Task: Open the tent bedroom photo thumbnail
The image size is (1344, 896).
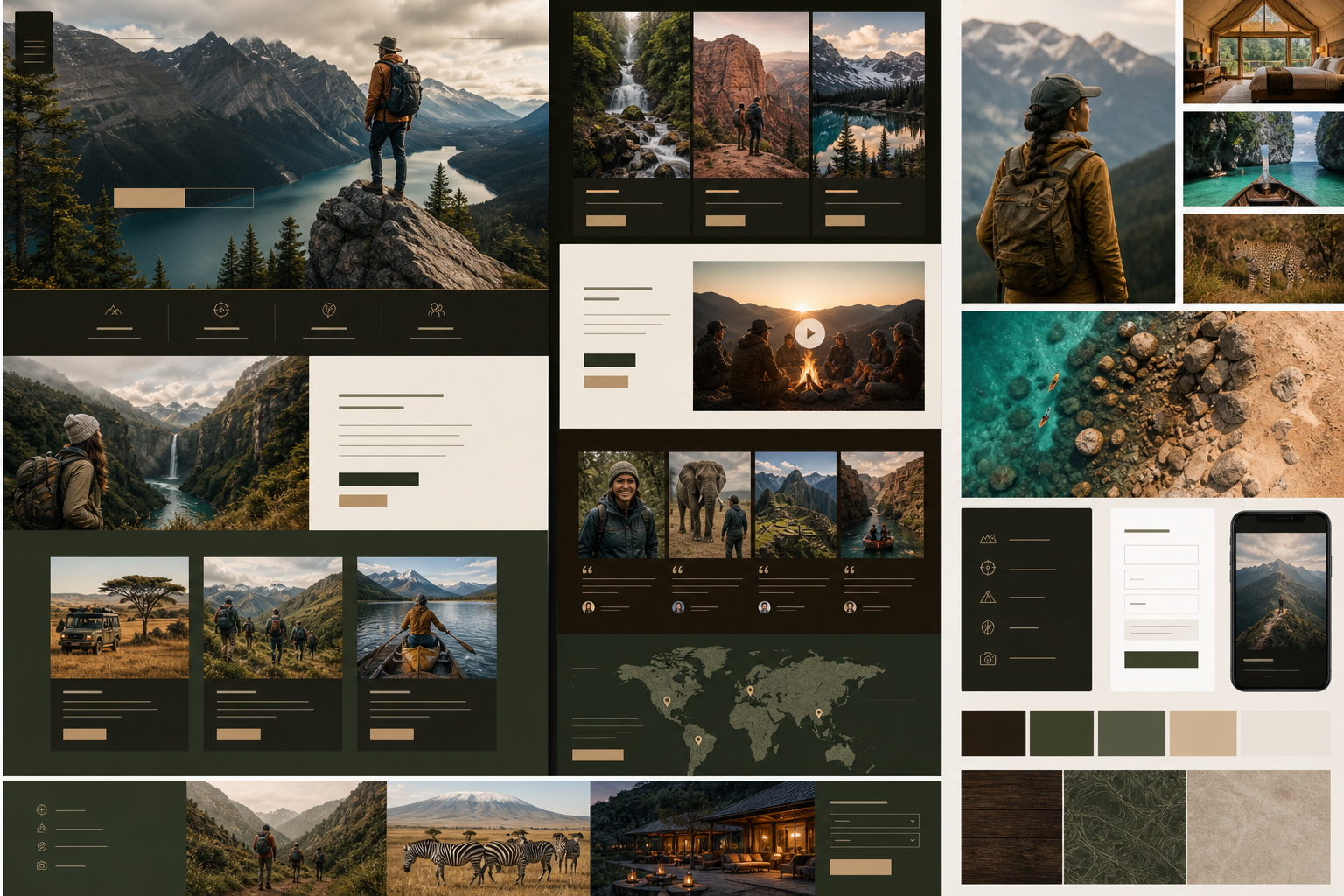Action: (x=1263, y=52)
